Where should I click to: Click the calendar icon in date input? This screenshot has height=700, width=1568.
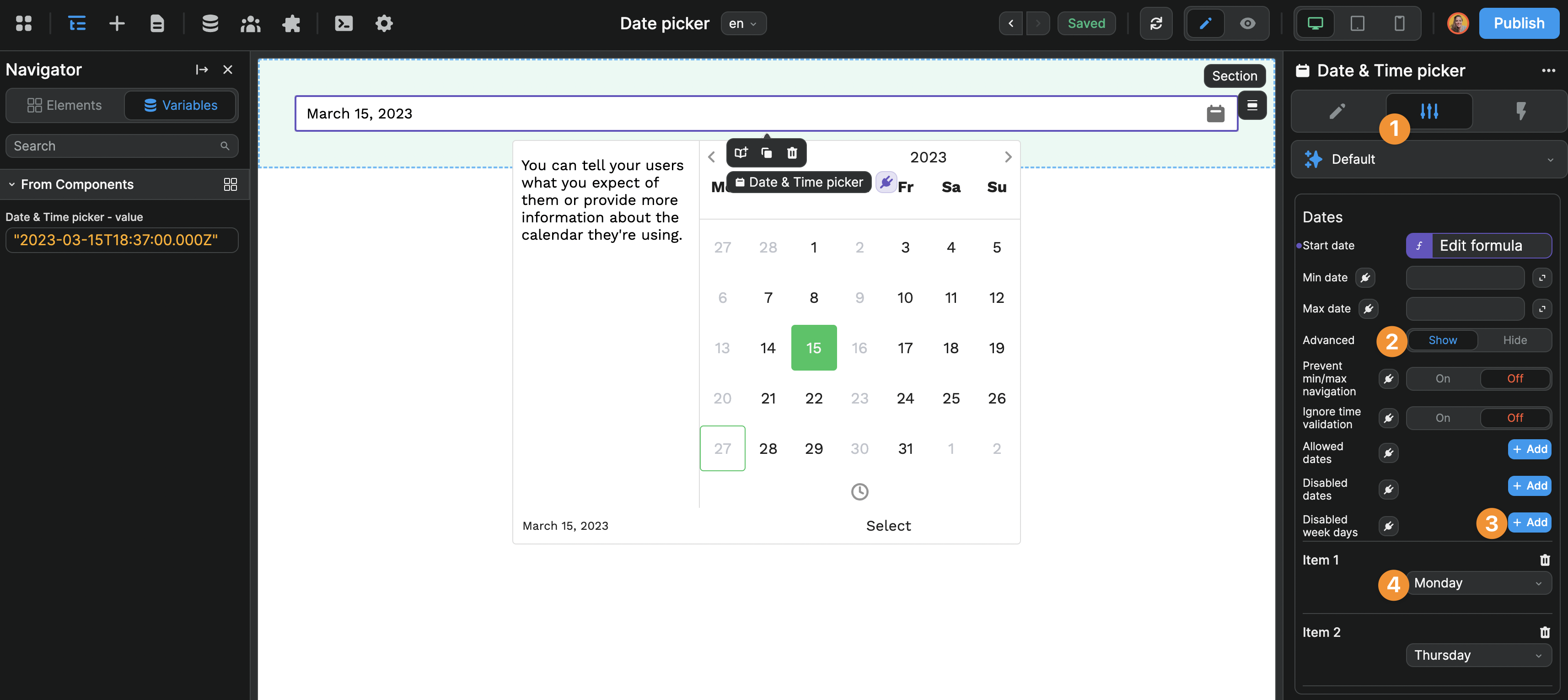[1215, 113]
